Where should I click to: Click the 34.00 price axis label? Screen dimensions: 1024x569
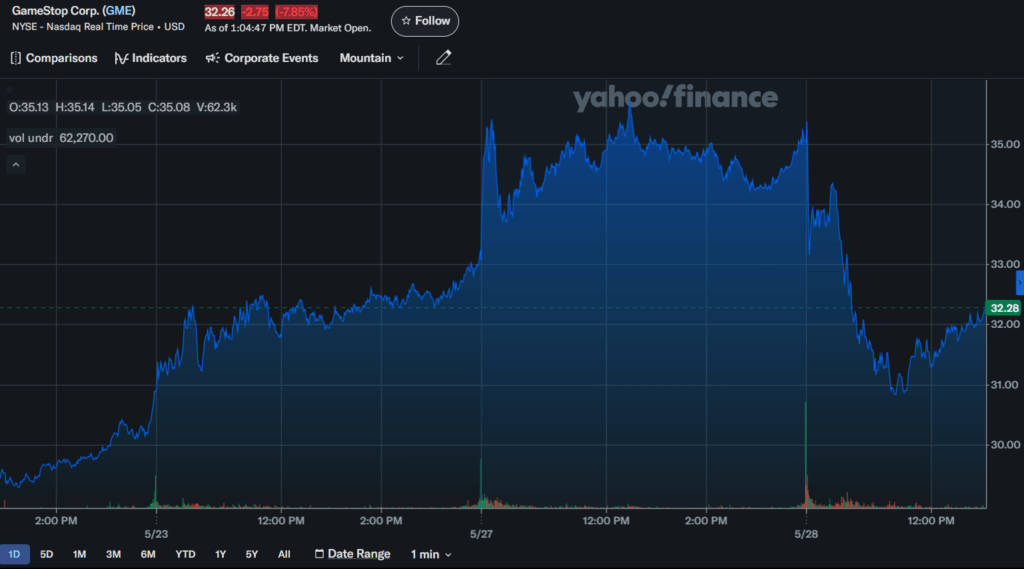(x=1005, y=204)
